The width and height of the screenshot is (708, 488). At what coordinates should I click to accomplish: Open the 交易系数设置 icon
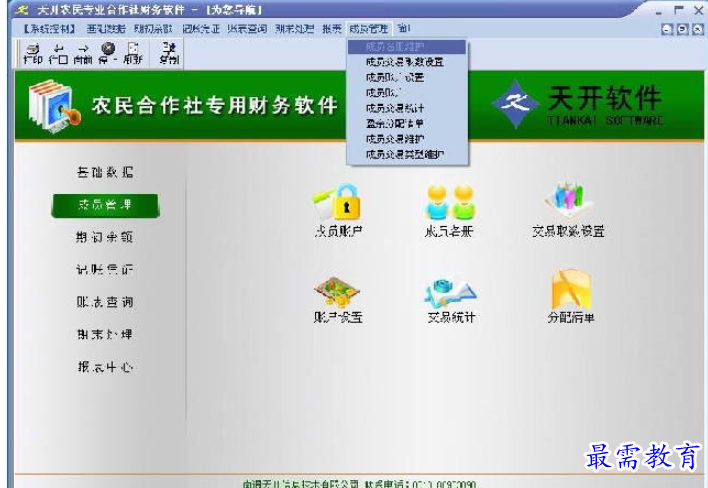point(568,210)
